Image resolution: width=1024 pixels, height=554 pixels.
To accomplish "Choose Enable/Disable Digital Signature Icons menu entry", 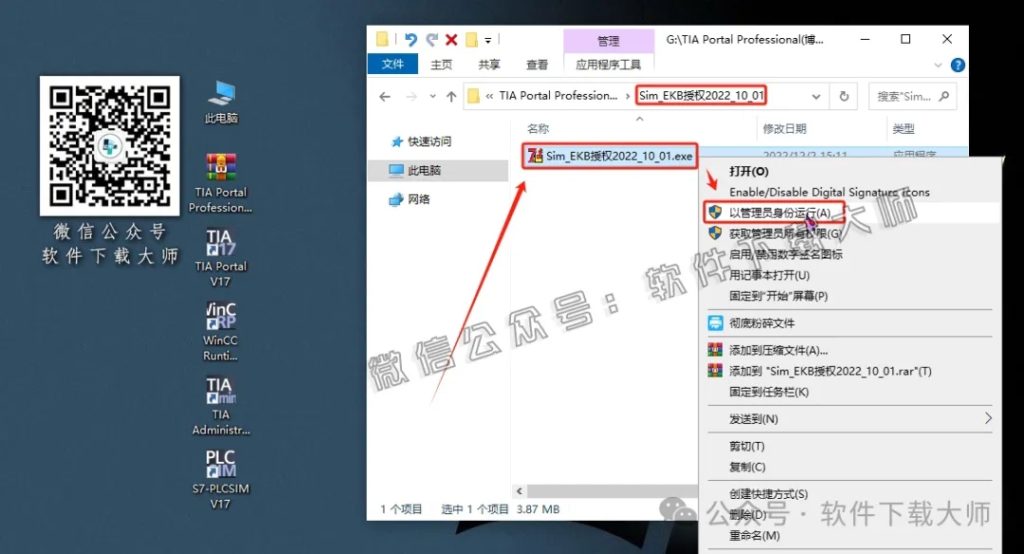I will pos(829,192).
